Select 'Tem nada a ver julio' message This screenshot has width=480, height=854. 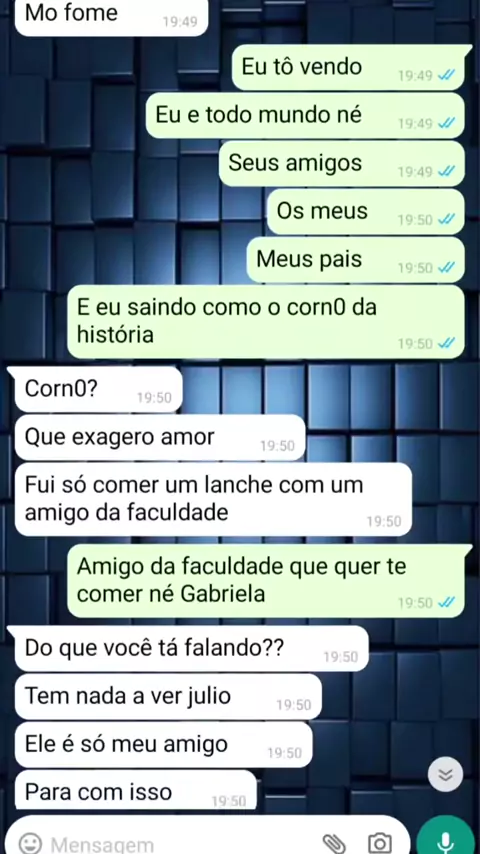(168, 697)
